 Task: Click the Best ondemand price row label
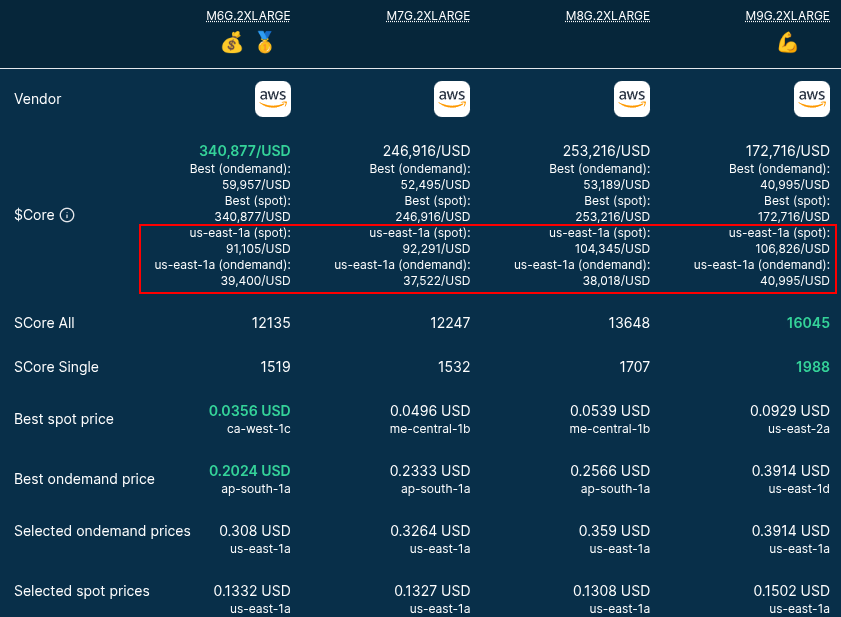(x=84, y=479)
